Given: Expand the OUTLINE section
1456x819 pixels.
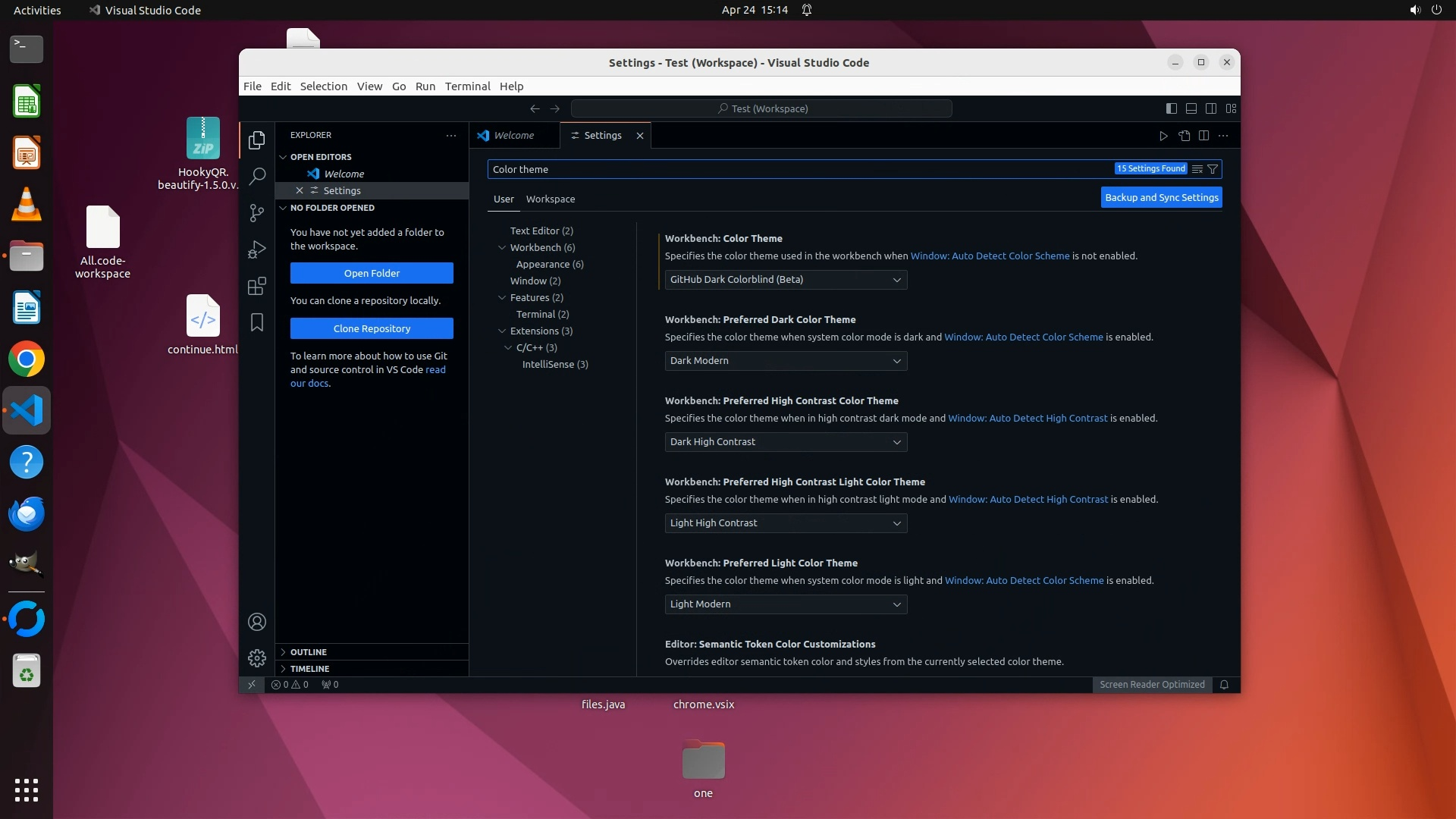Looking at the screenshot, I should (x=309, y=652).
